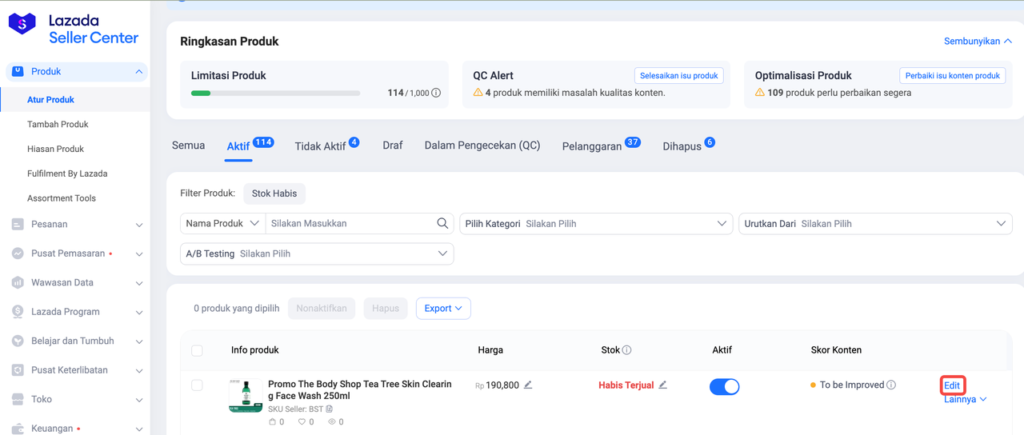This screenshot has height=435, width=1024.
Task: Click the info icon beside 114/1,000
Action: click(436, 93)
